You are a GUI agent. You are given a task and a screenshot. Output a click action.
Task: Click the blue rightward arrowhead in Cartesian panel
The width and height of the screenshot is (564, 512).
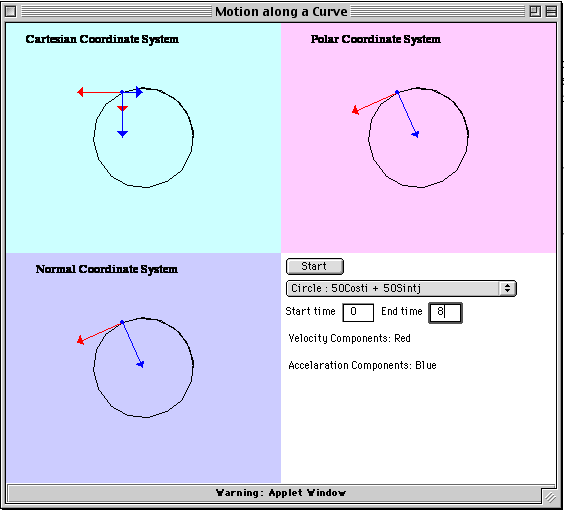coord(139,92)
